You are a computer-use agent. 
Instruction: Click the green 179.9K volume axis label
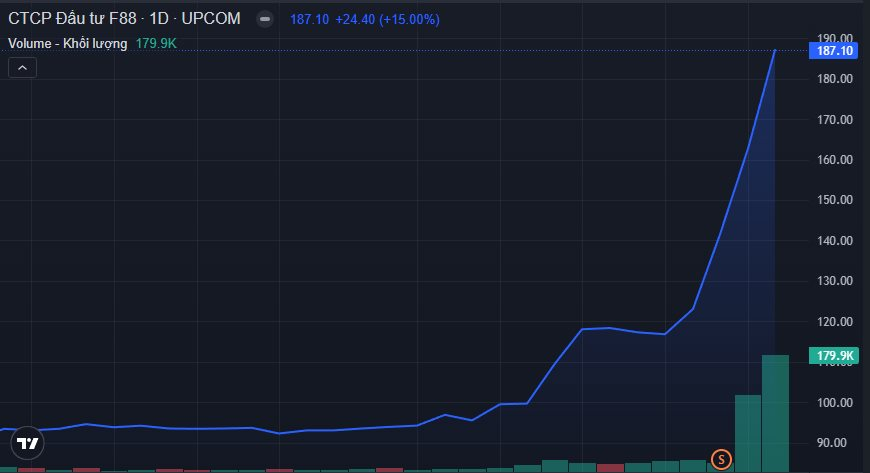pos(834,356)
